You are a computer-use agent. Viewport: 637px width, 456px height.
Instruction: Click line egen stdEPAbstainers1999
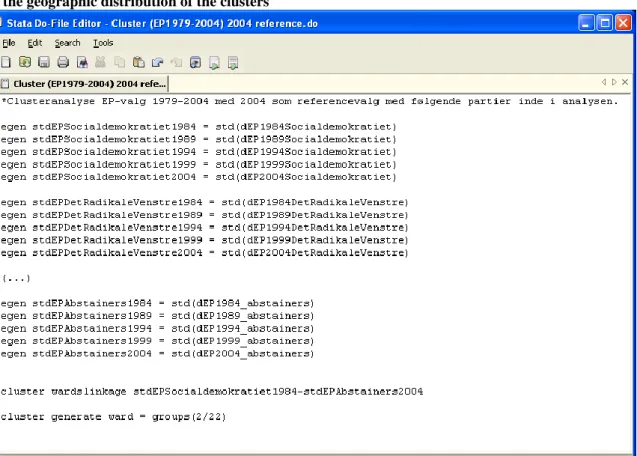point(157,341)
